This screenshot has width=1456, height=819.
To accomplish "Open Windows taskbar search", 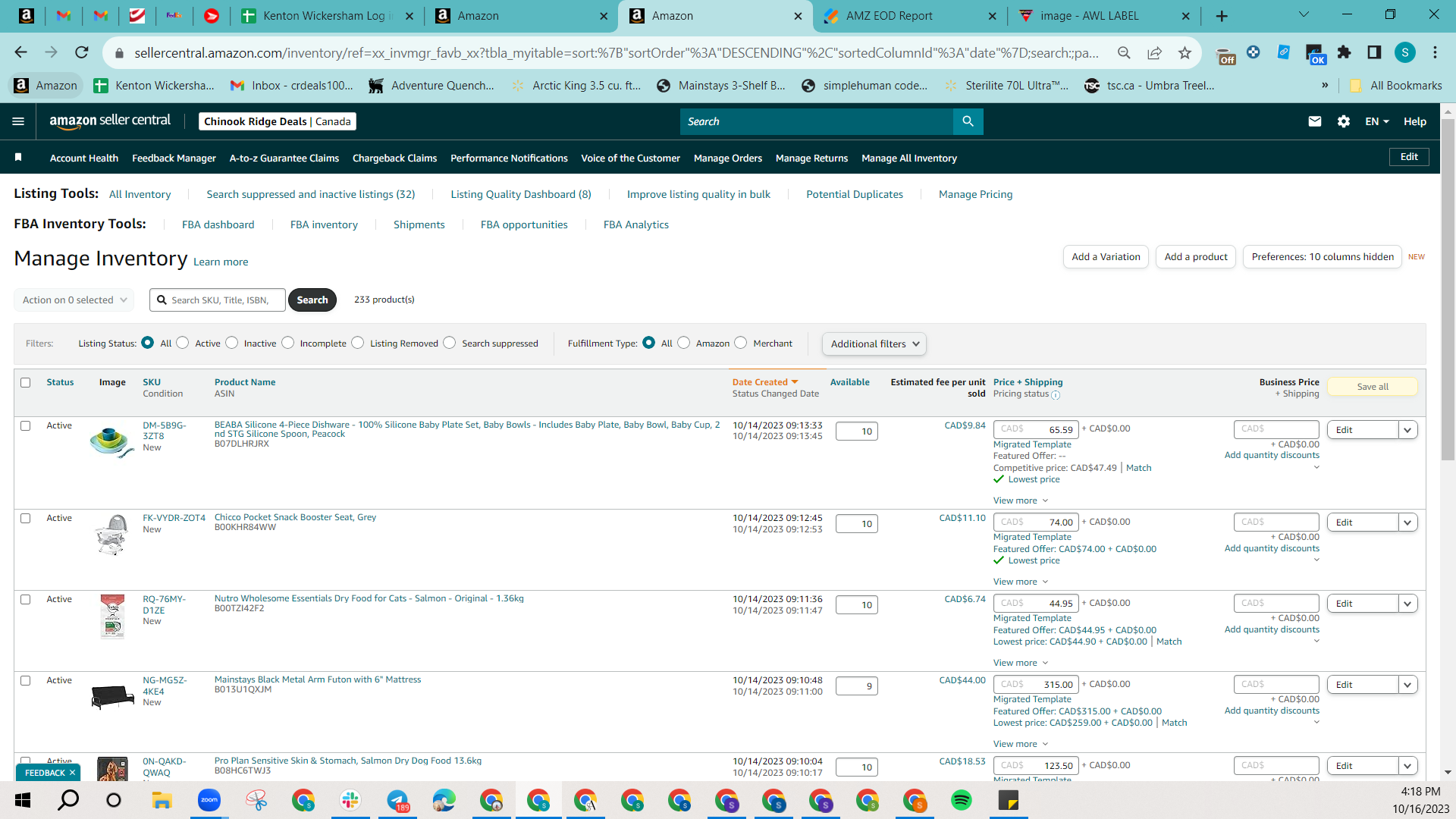I will click(x=68, y=800).
